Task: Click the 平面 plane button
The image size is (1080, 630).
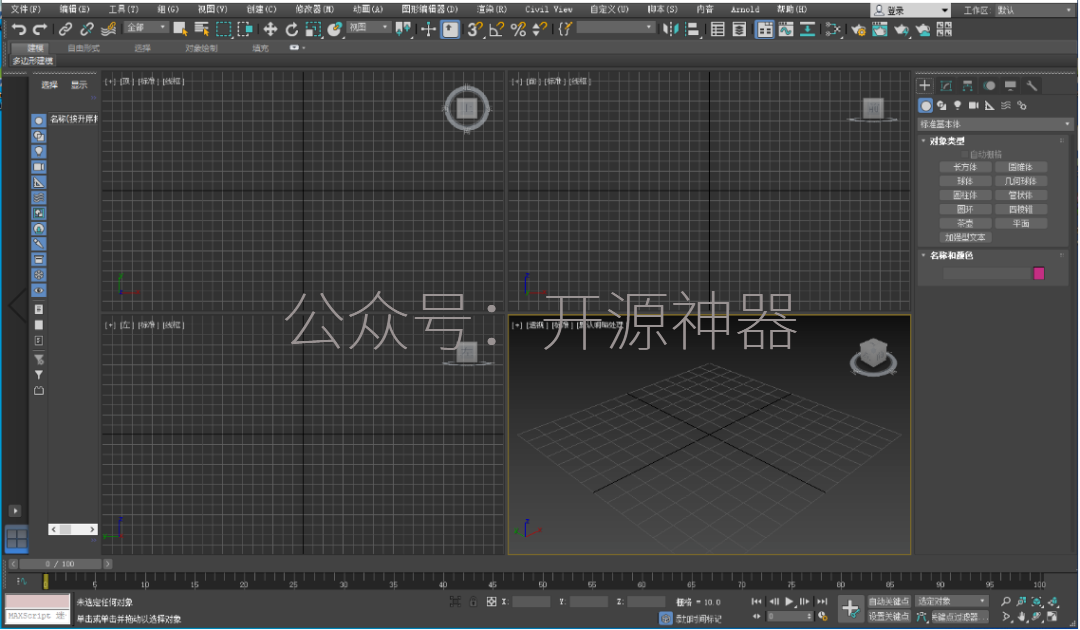Action: click(x=1021, y=223)
